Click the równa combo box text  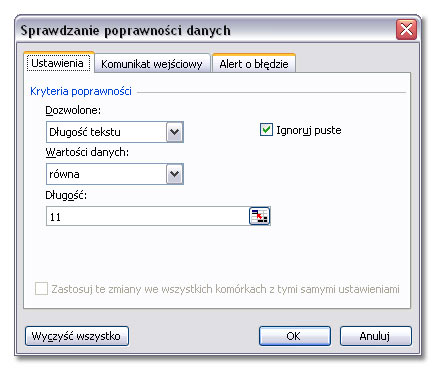[x=64, y=174]
